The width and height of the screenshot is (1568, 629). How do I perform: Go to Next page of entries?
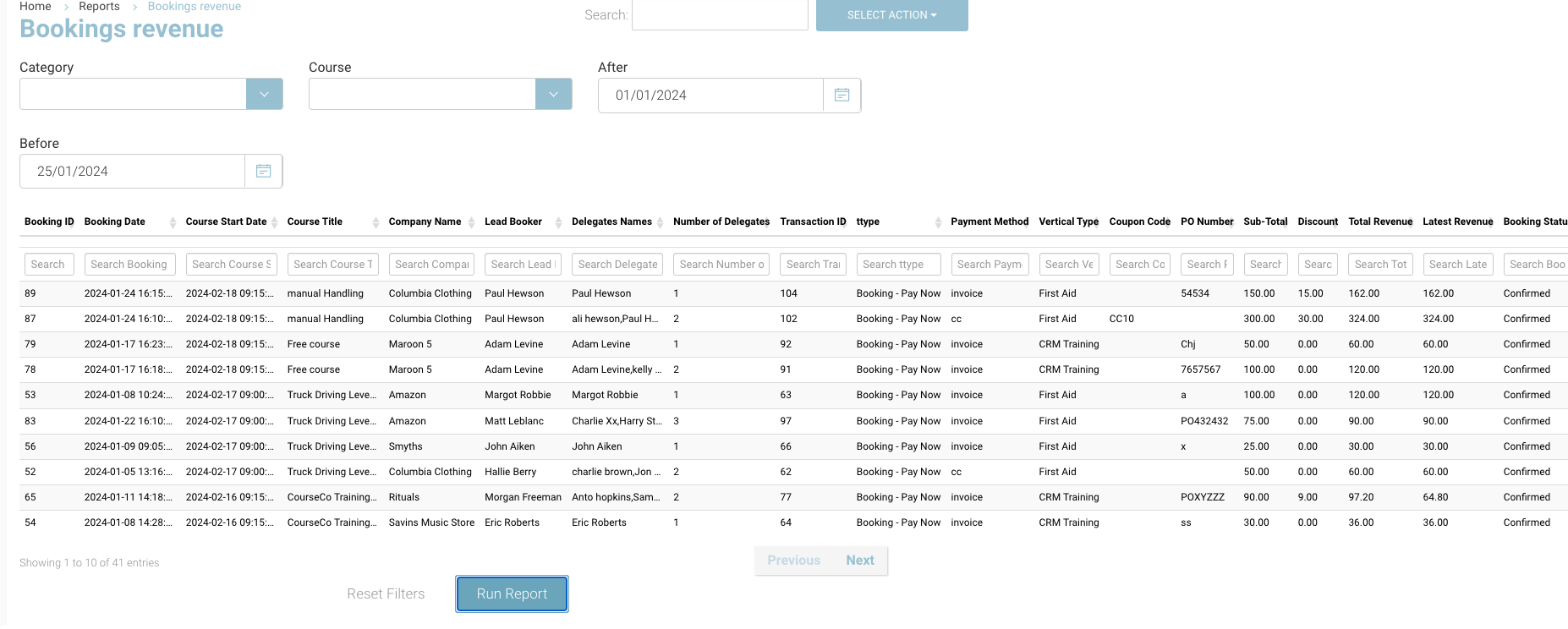[859, 561]
